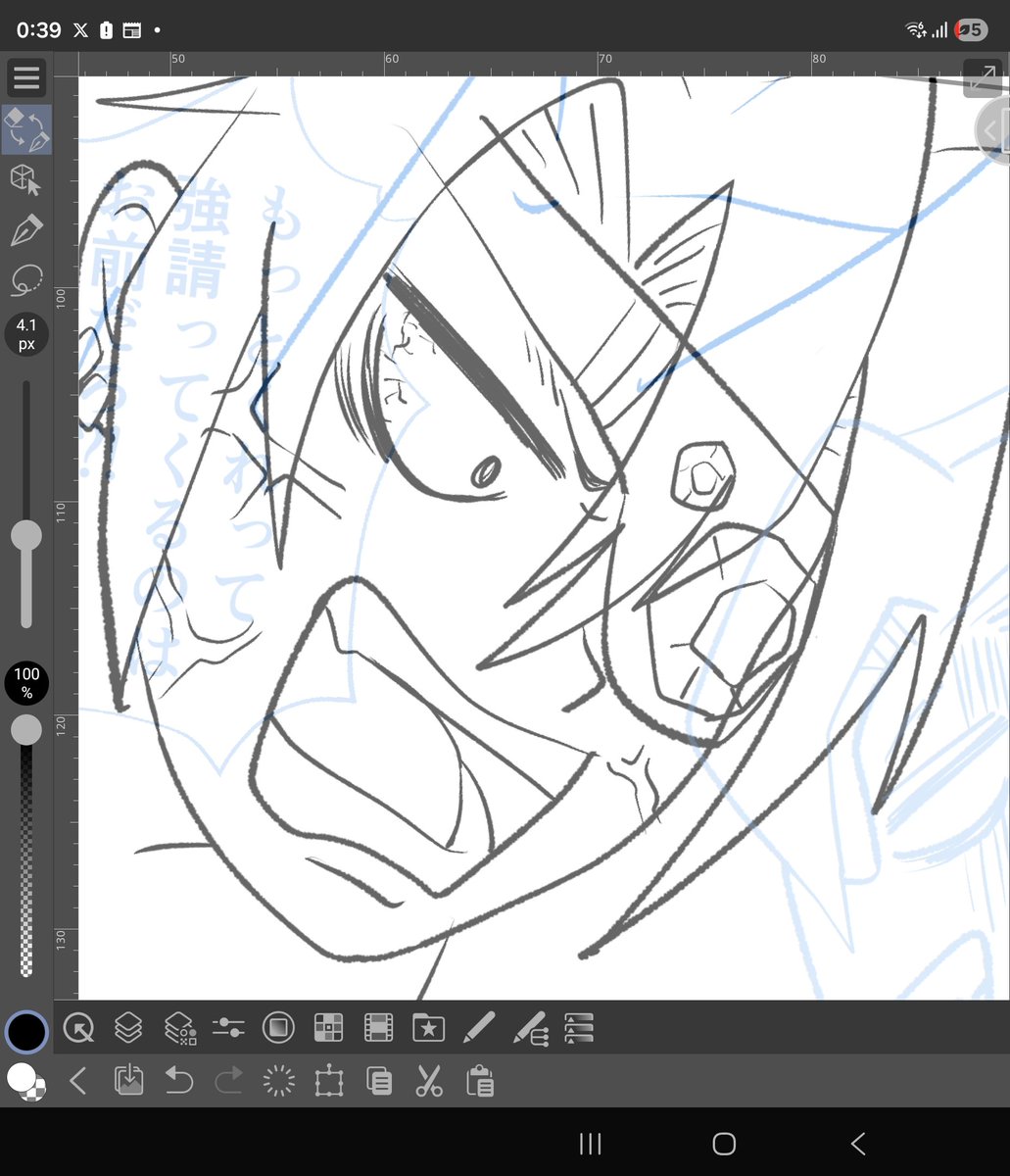Image resolution: width=1010 pixels, height=1176 pixels.
Task: Click the ruler mark labeled 60
Action: tap(392, 59)
